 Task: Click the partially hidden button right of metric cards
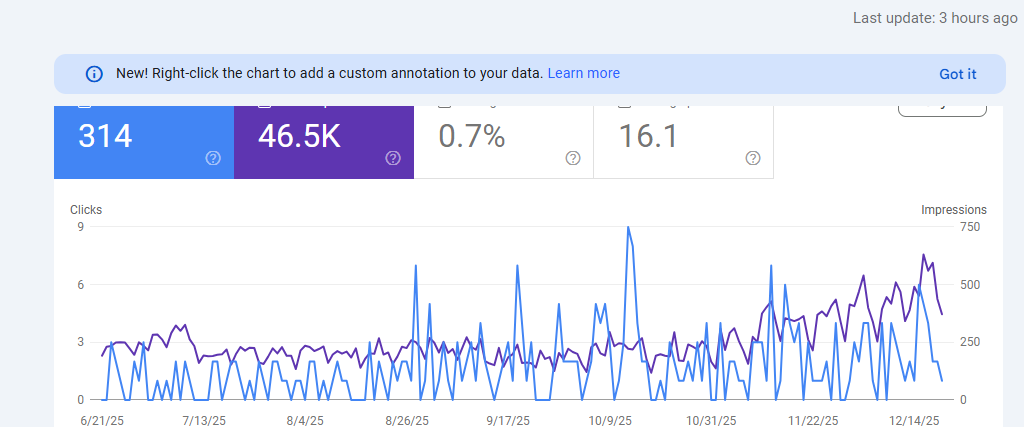click(x=942, y=108)
